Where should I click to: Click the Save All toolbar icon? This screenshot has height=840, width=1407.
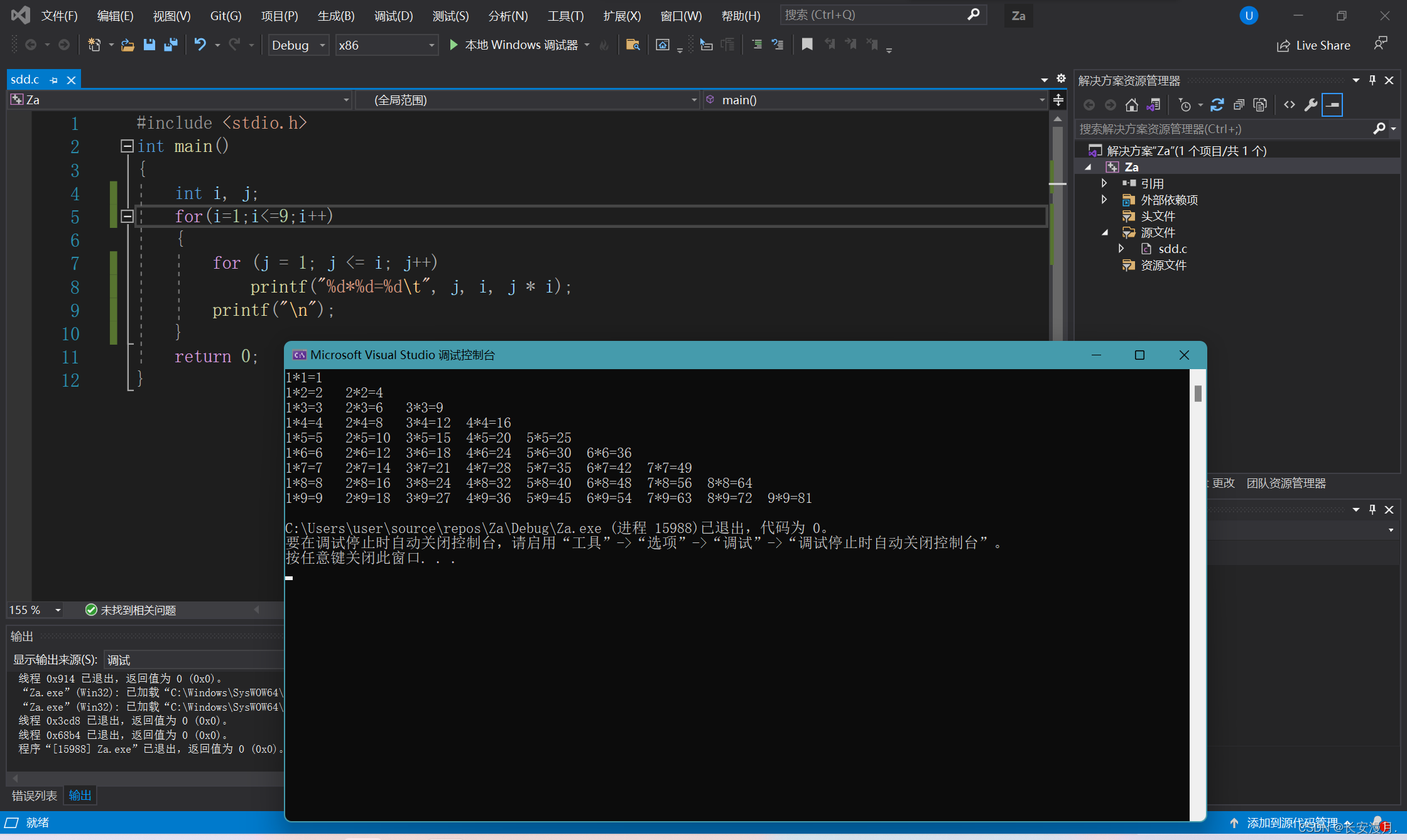point(170,45)
